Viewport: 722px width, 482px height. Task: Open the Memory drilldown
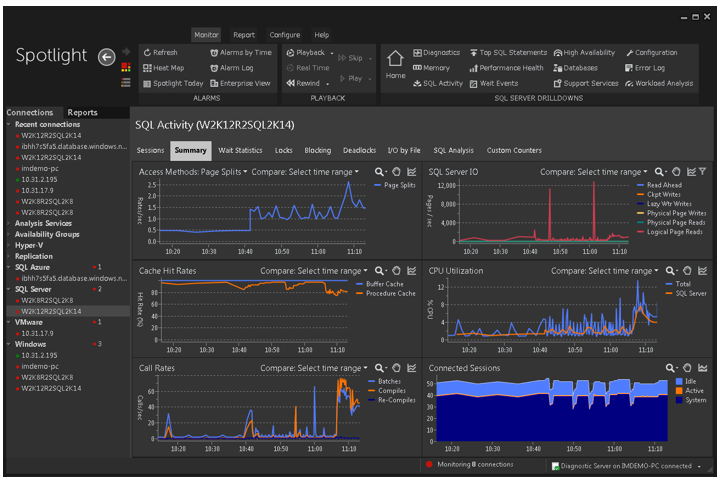coord(431,68)
